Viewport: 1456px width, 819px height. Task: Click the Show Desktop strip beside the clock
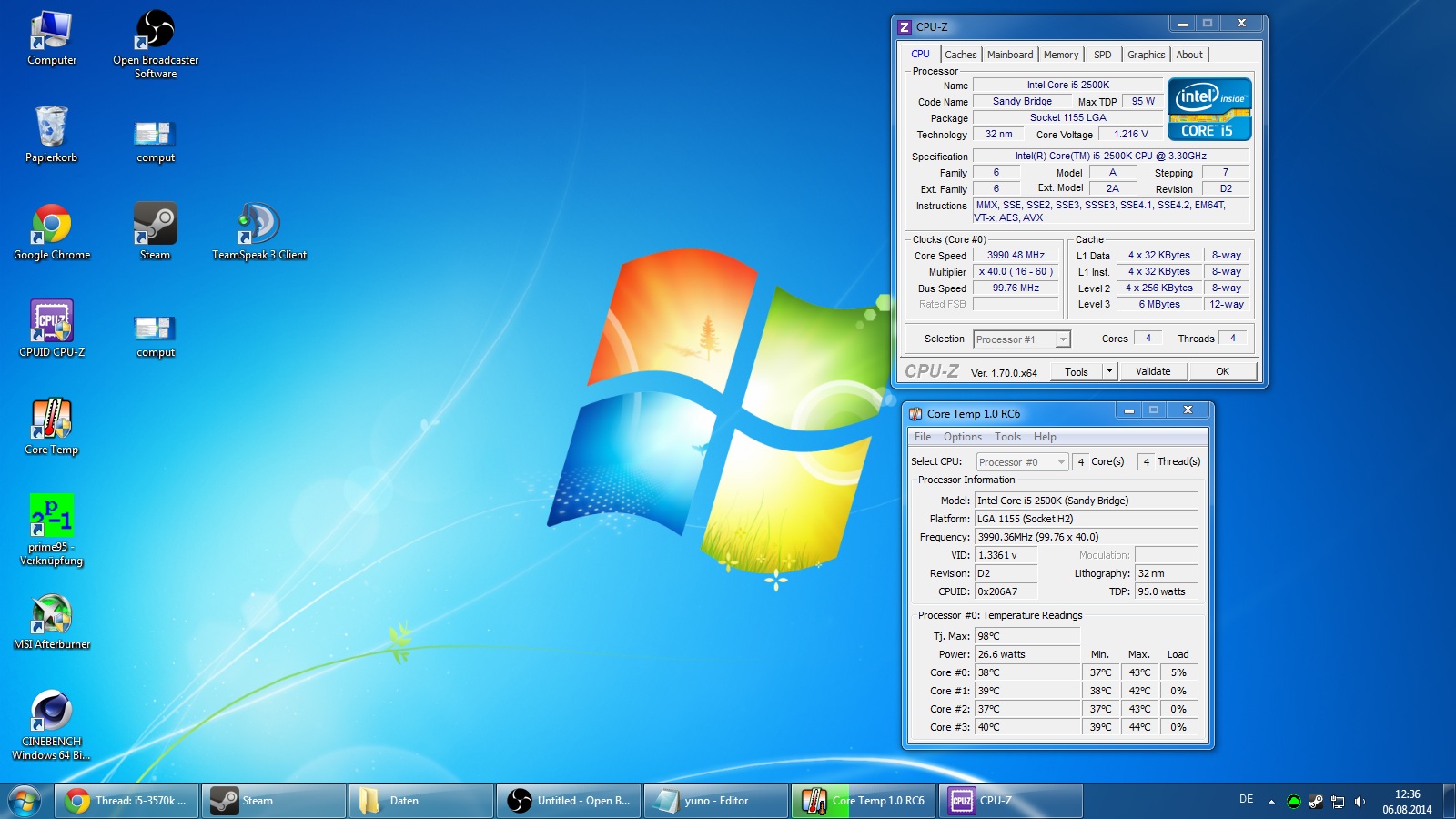[1449, 801]
